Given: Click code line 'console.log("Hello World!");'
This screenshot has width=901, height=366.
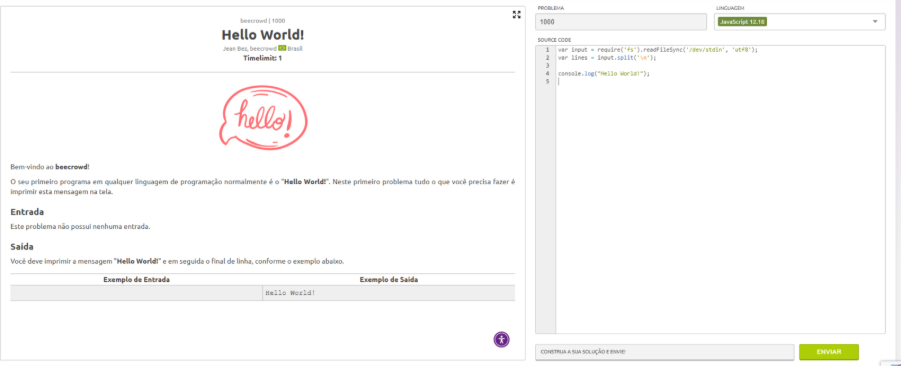Looking at the screenshot, I should point(603,74).
